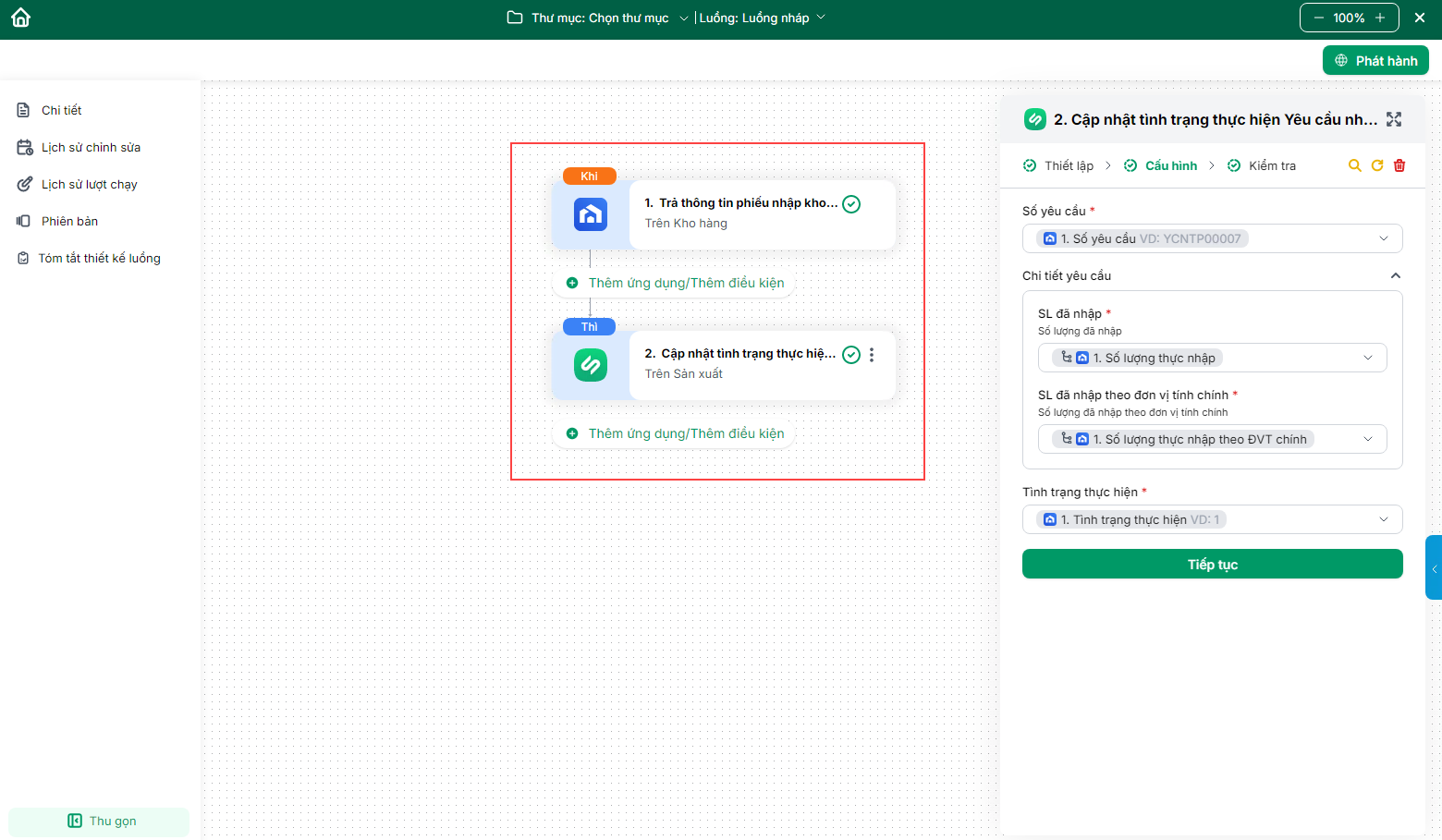Switch to the Kiểm tra step tab

tap(1271, 165)
